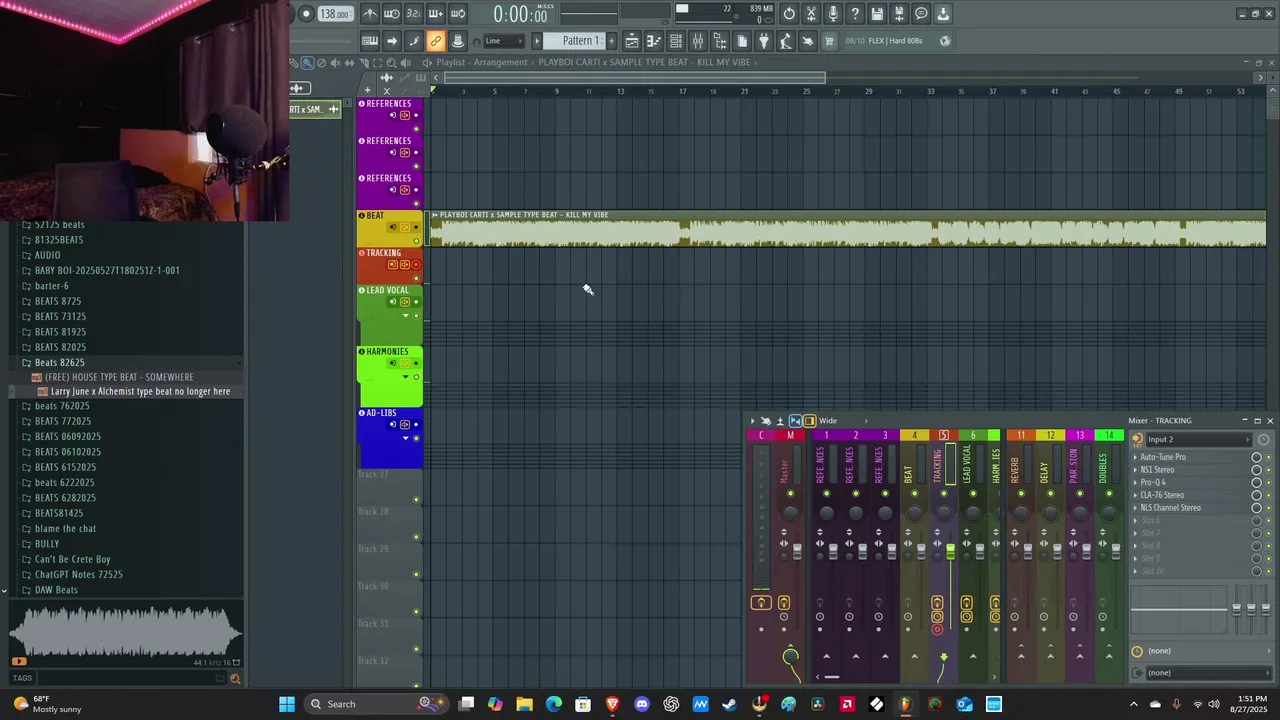1280x720 pixels.
Task: Open the browser/files view button
Action: [x=720, y=41]
